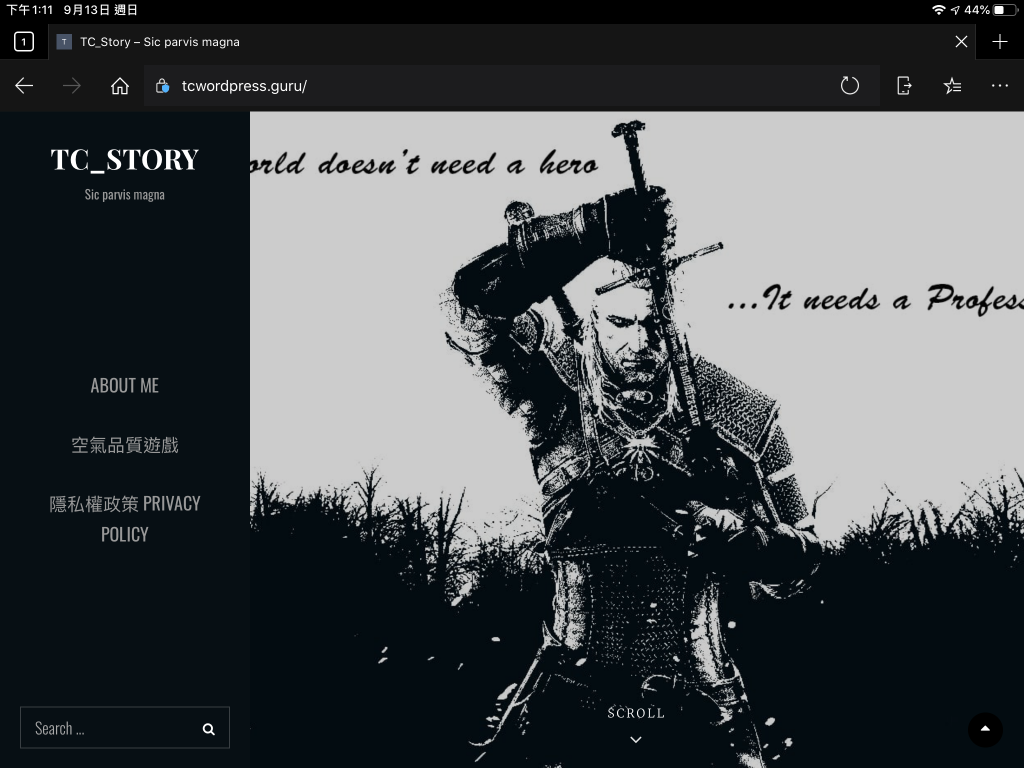This screenshot has width=1024, height=768.
Task: Click the Sic parvis magna tagline
Action: pyautogui.click(x=125, y=195)
